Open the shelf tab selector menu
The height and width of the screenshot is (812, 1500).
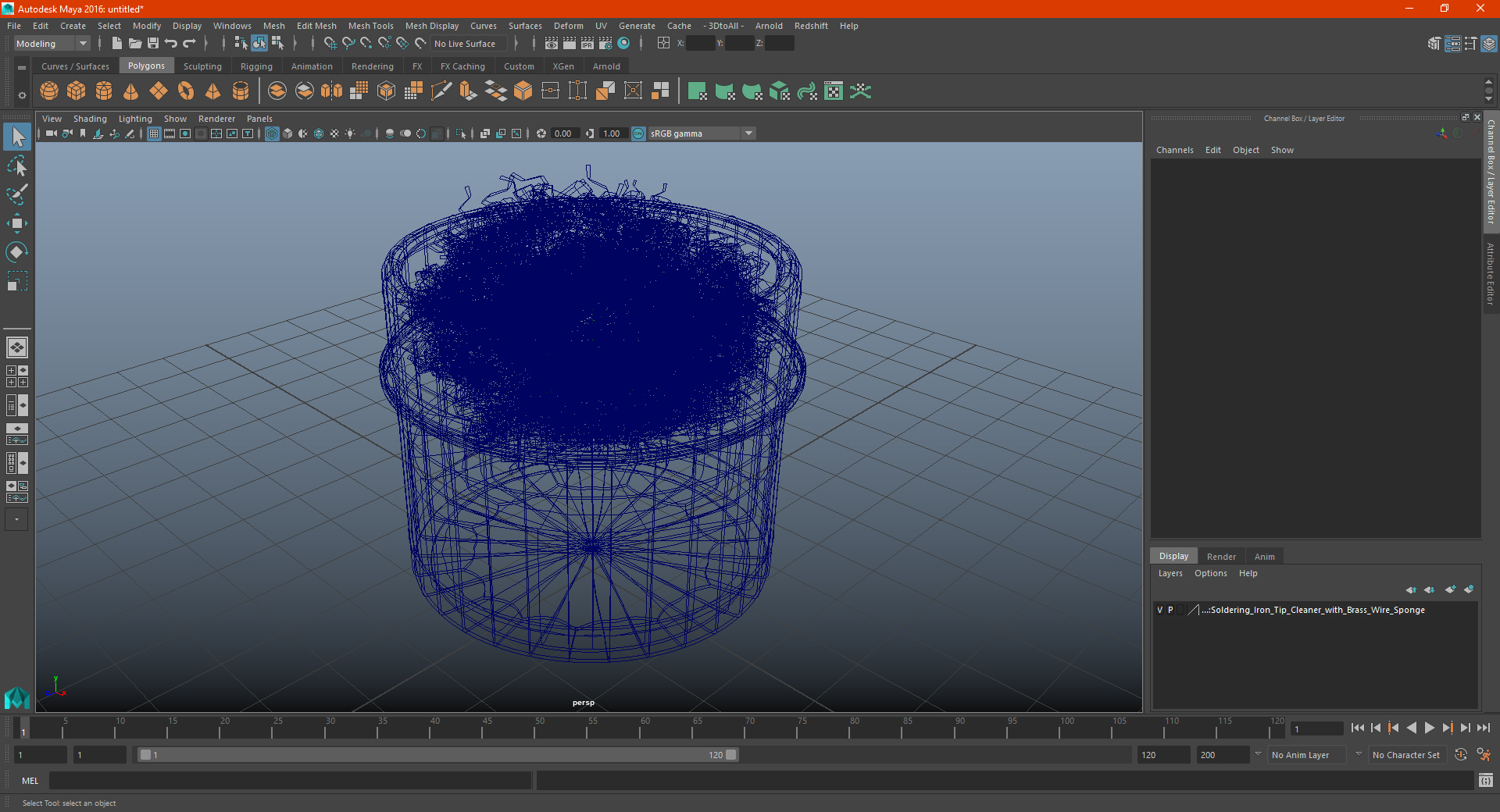pos(22,68)
